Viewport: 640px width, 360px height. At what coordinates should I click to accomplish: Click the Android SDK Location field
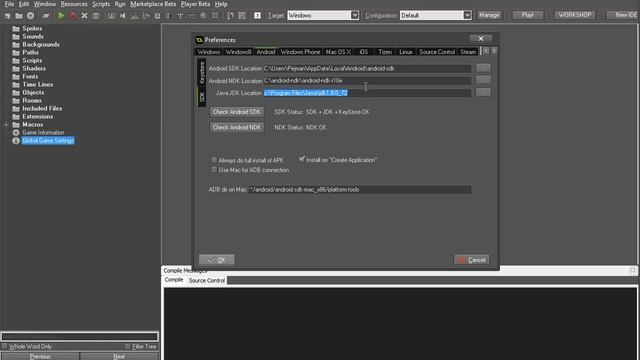click(x=367, y=69)
